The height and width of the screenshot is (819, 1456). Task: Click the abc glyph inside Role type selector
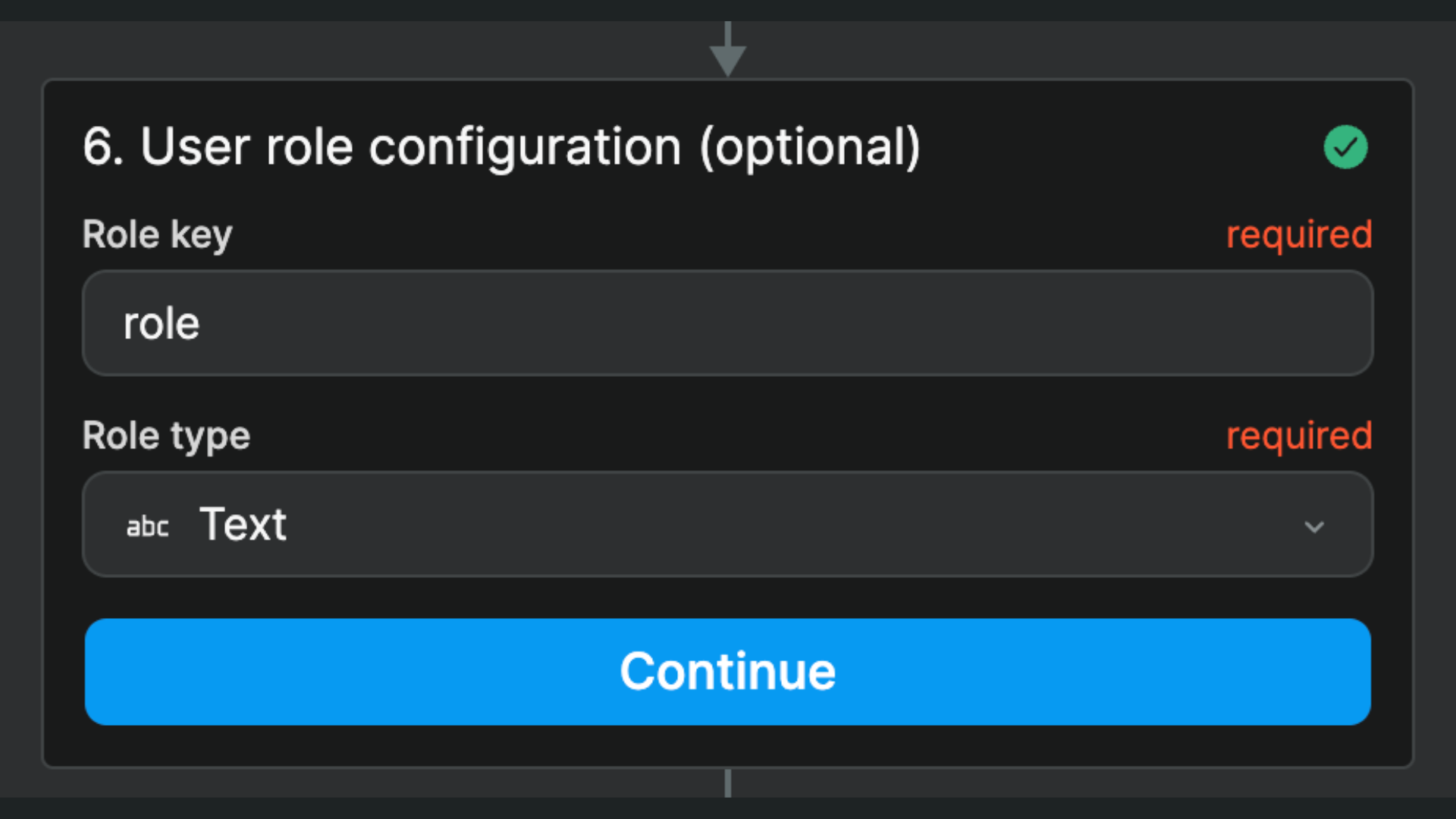point(147,525)
